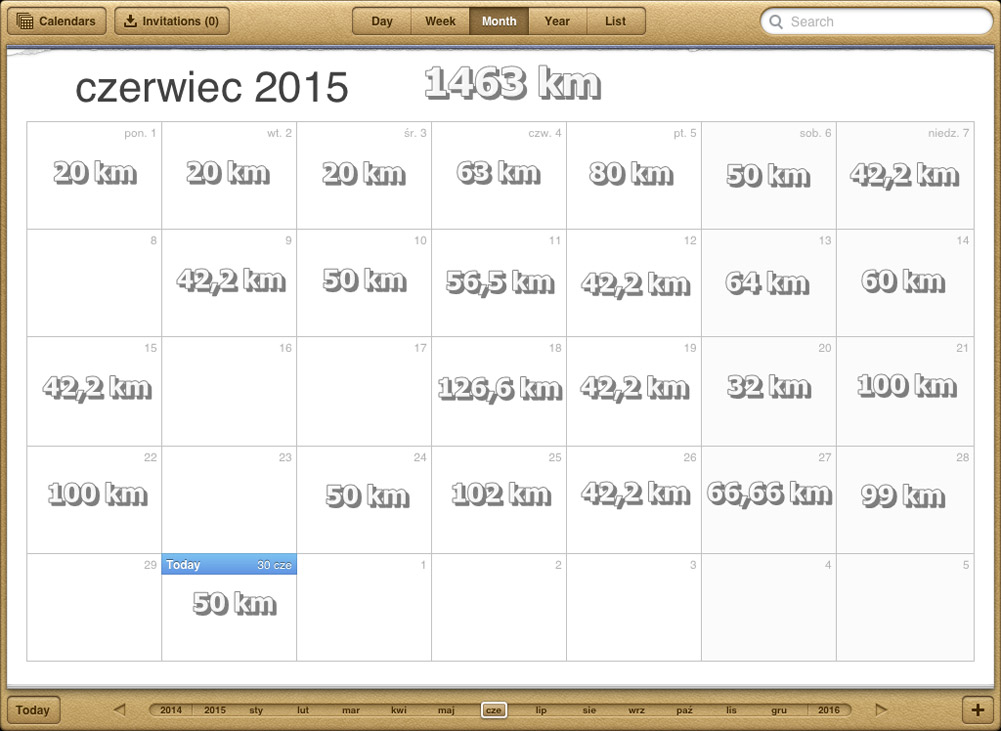The image size is (1001, 731).
Task: Switch to Week view
Action: click(440, 21)
